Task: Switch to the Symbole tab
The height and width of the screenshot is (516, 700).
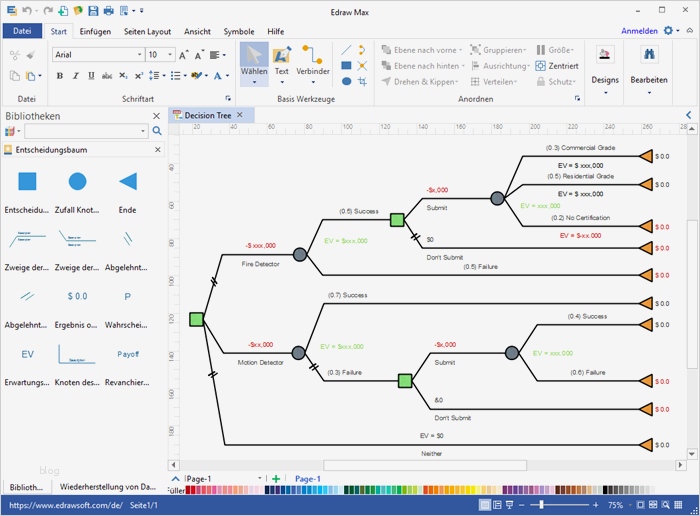Action: (239, 31)
